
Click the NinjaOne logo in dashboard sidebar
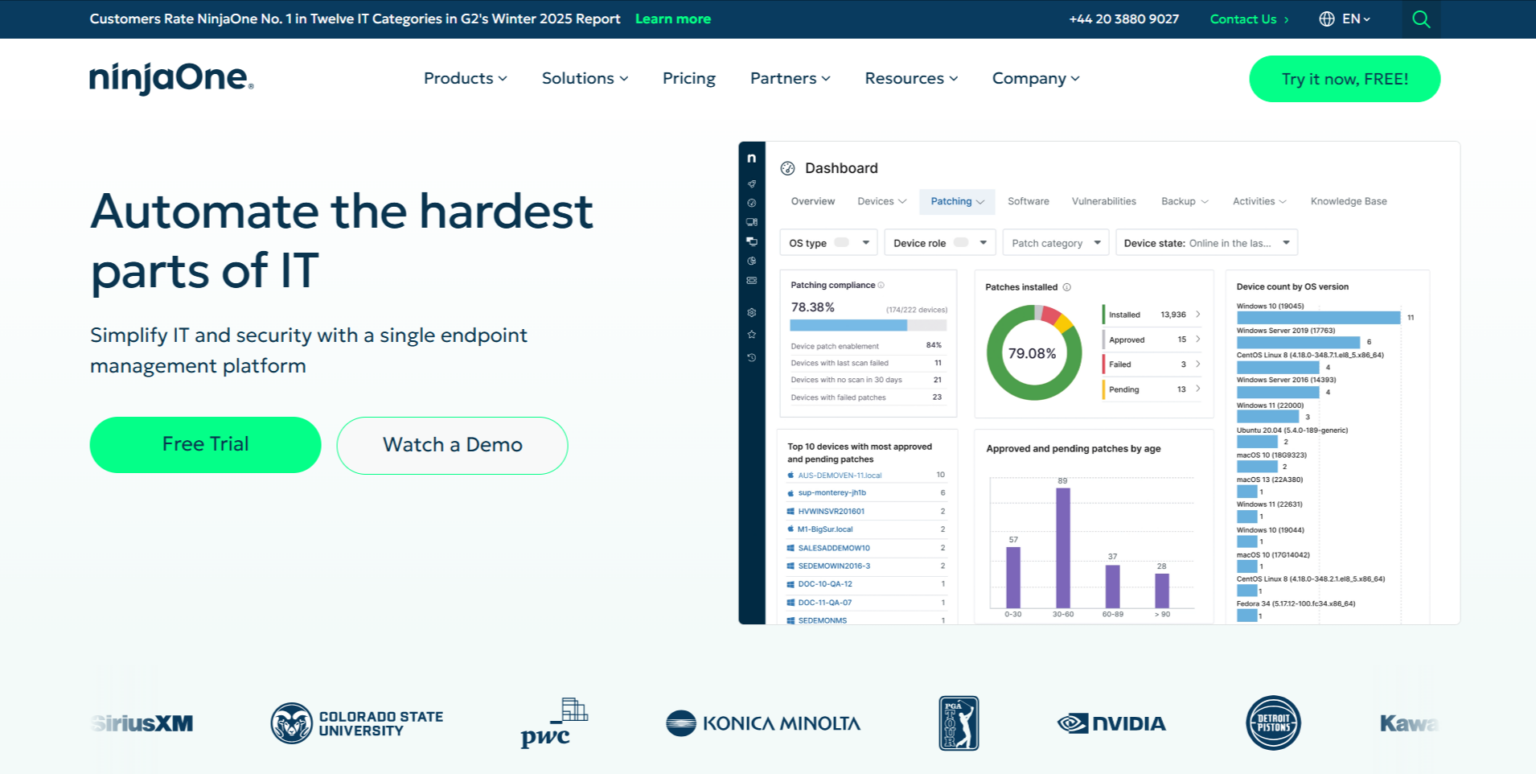point(752,158)
